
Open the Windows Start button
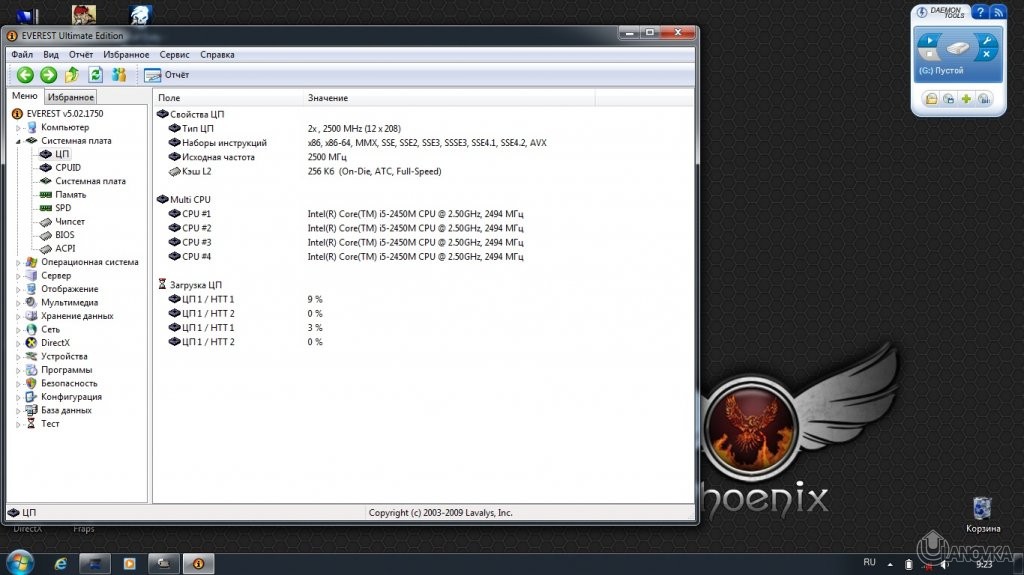pyautogui.click(x=18, y=563)
